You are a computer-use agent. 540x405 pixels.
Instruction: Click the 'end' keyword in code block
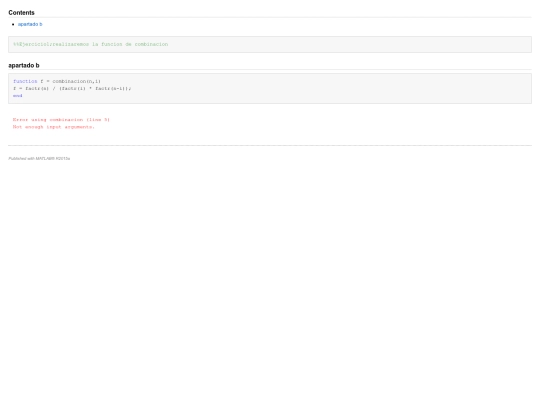click(x=18, y=96)
